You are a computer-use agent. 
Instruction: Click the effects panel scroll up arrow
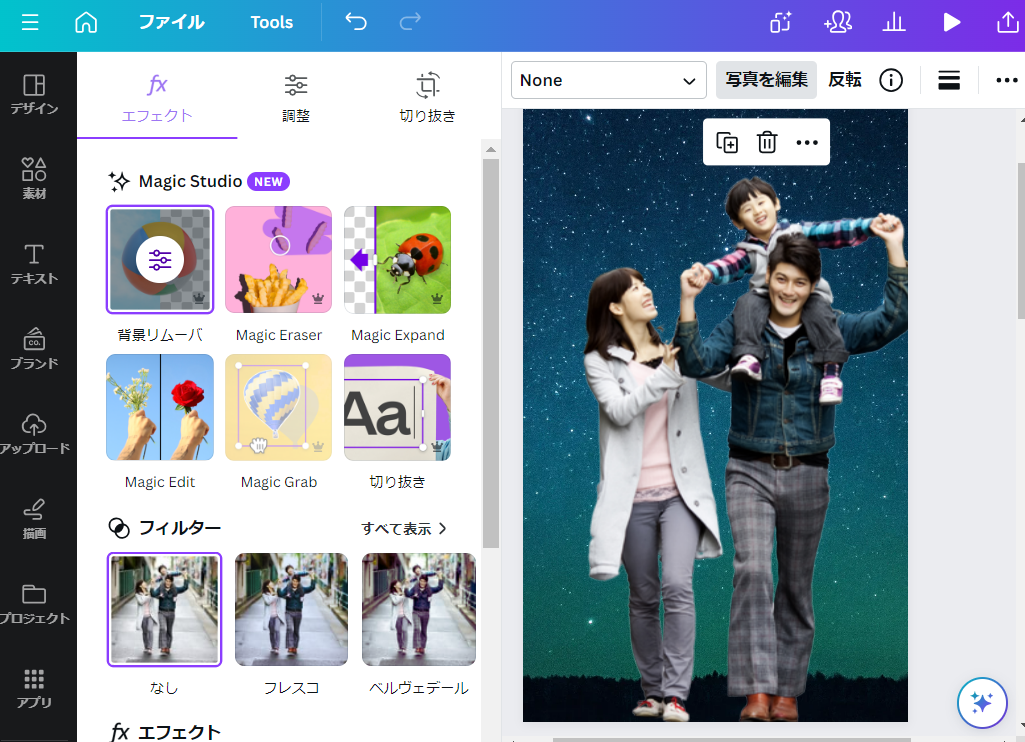click(490, 150)
